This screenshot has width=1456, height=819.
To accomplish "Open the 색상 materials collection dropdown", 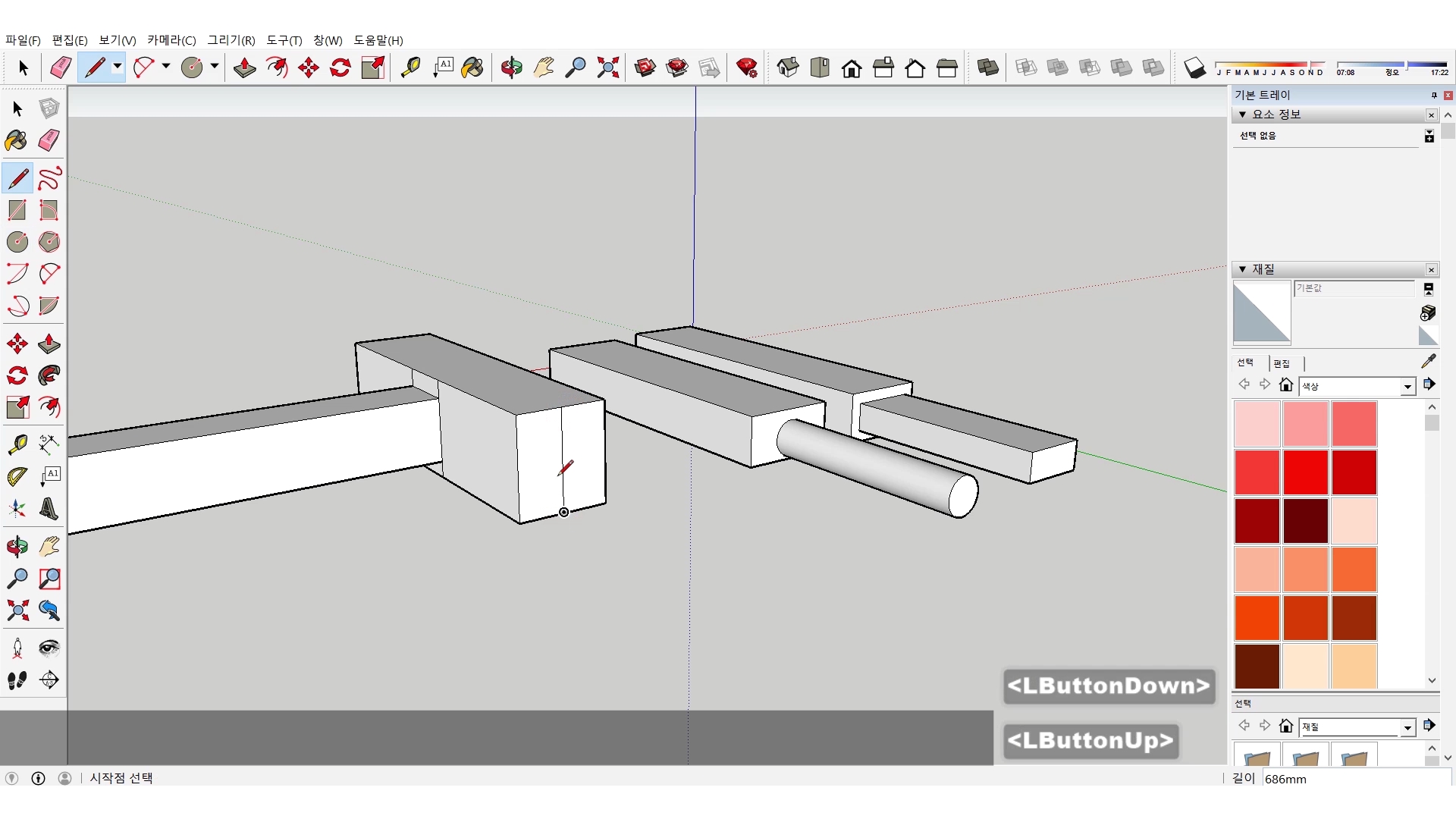I will point(1407,387).
